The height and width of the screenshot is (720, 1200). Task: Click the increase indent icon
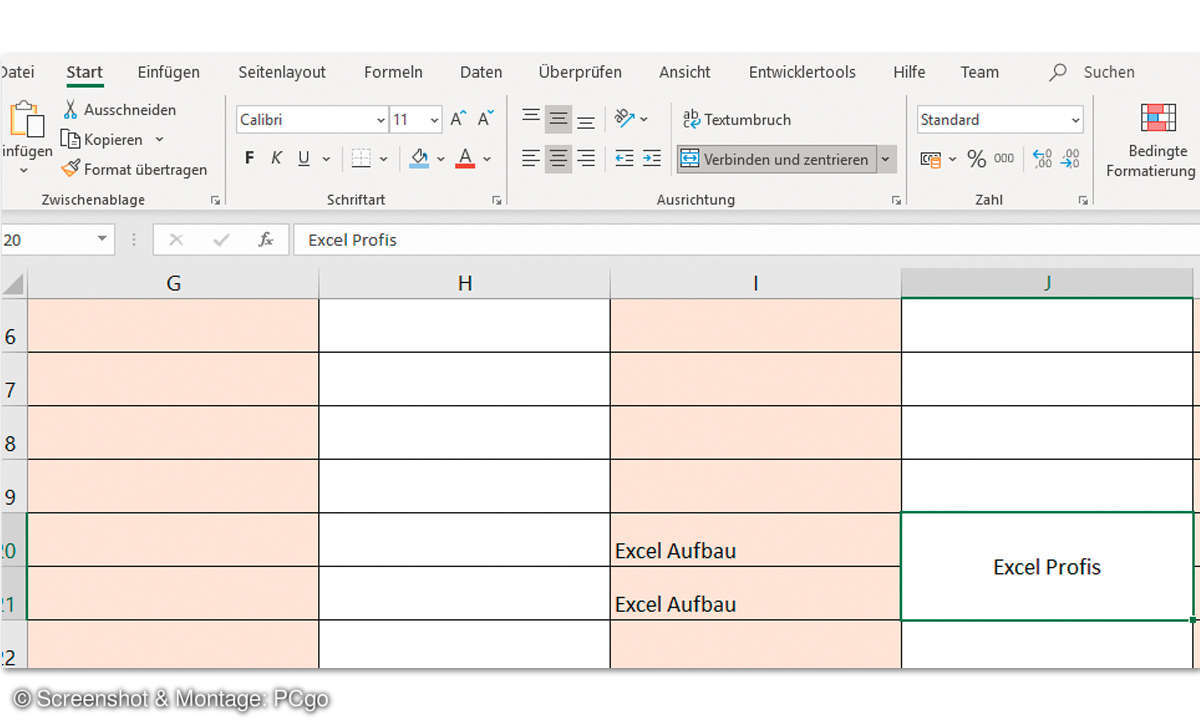pos(651,159)
